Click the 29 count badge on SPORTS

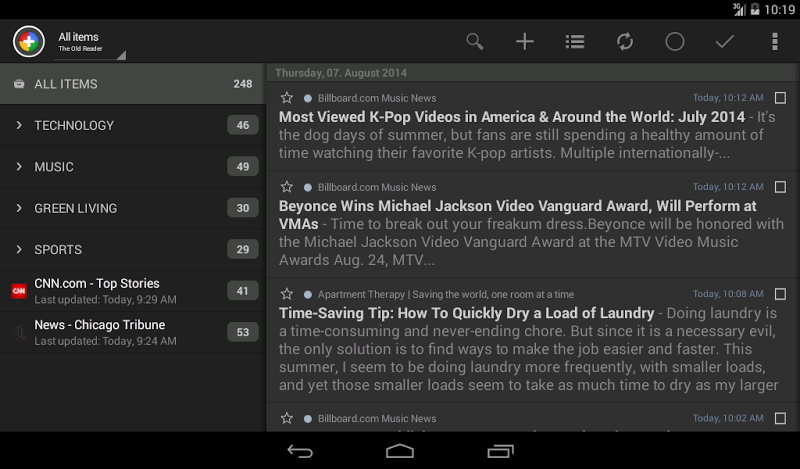pos(243,249)
